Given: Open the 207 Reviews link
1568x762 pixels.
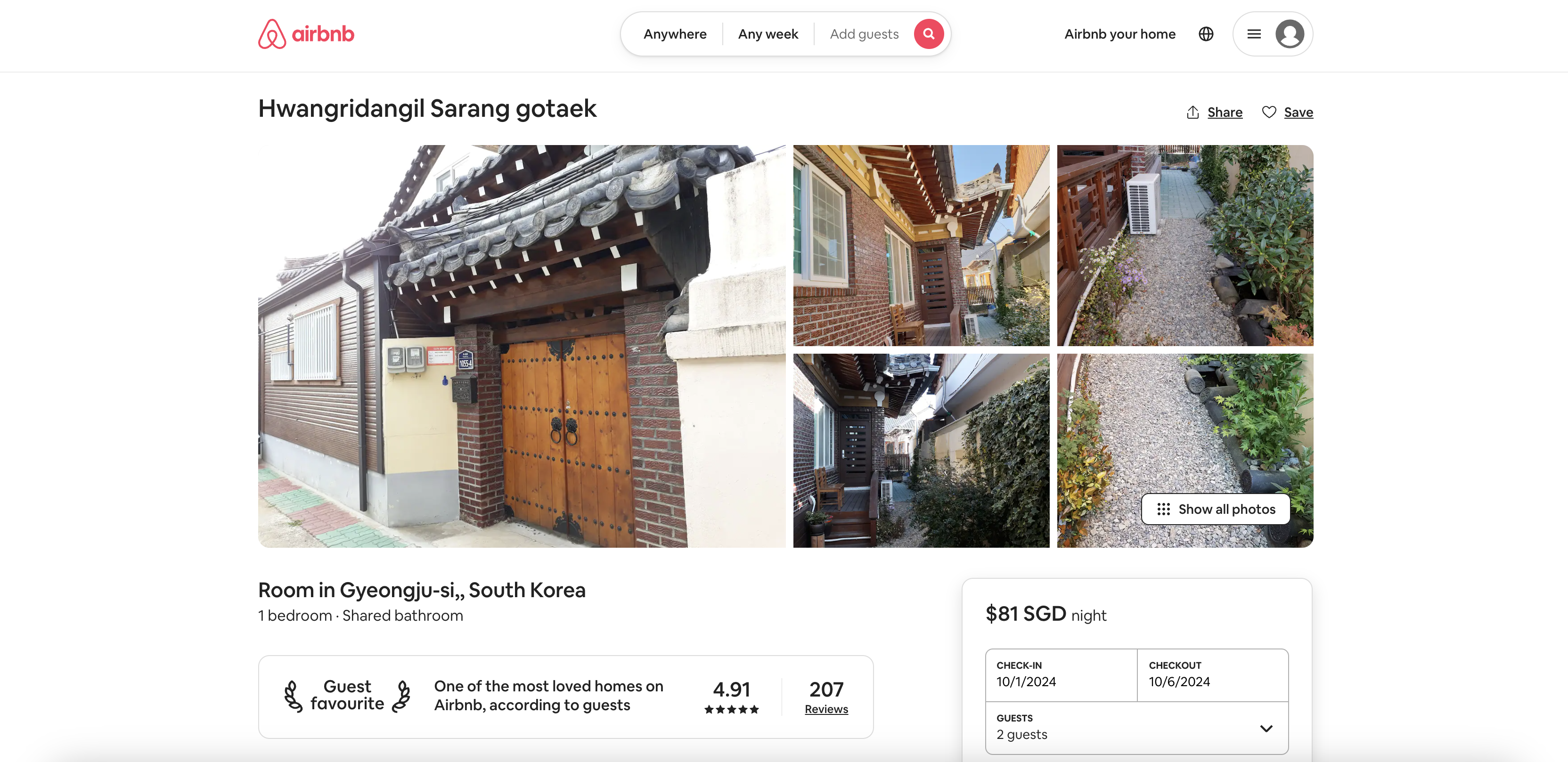Looking at the screenshot, I should tap(826, 697).
